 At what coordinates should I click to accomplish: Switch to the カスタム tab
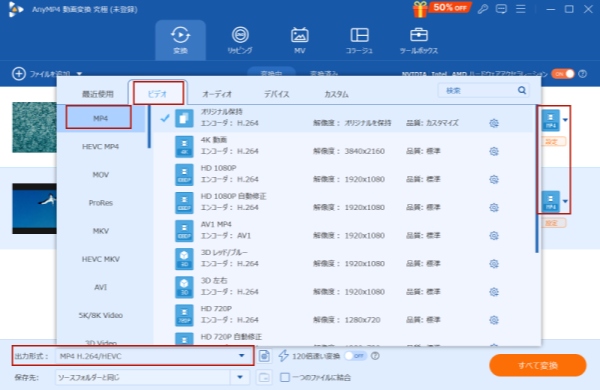(x=336, y=94)
